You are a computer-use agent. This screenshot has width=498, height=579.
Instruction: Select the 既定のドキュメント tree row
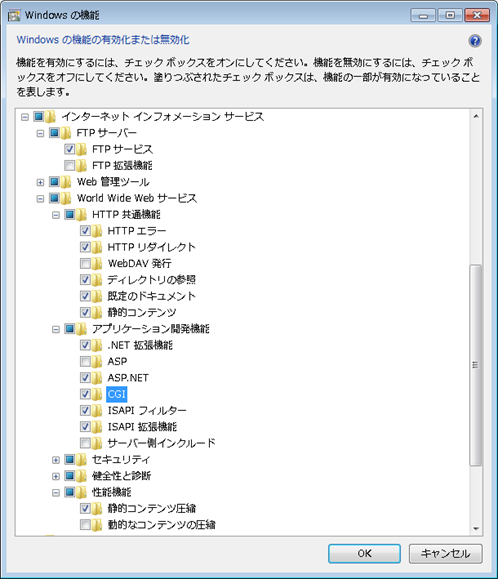[x=151, y=296]
